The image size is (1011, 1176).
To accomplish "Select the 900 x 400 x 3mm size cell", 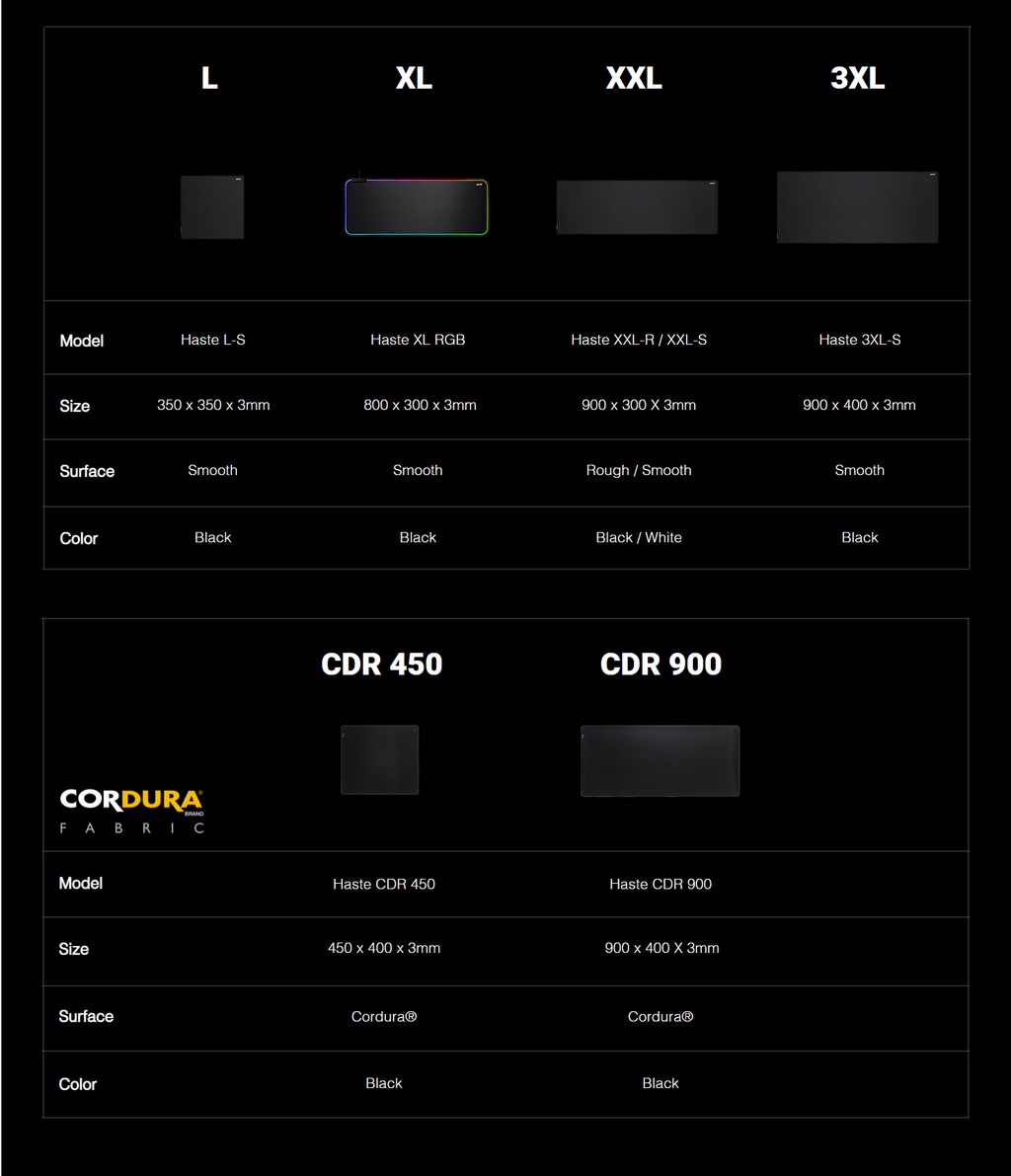I will click(859, 405).
